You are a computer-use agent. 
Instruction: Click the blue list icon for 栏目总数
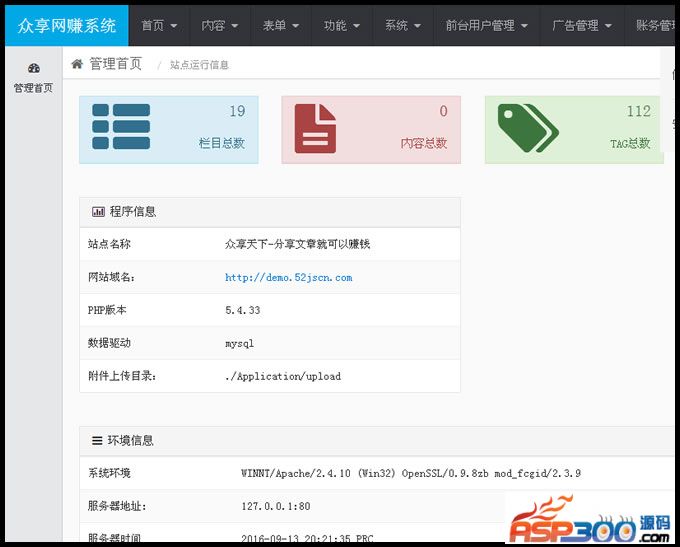click(121, 126)
